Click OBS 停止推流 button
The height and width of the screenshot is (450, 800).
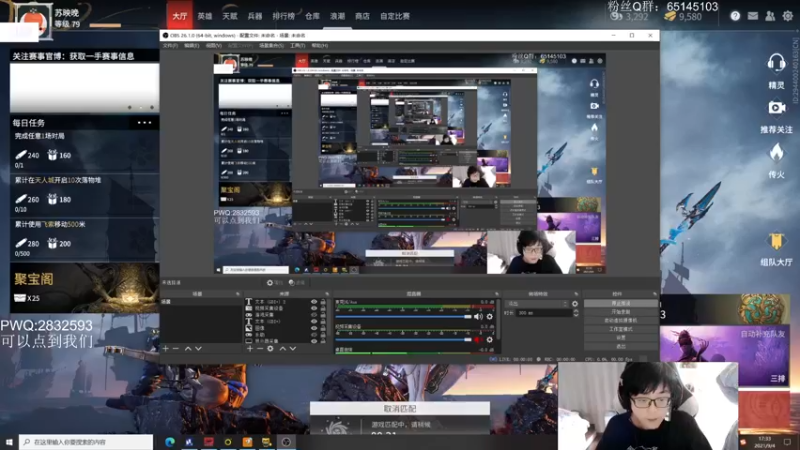(x=621, y=303)
